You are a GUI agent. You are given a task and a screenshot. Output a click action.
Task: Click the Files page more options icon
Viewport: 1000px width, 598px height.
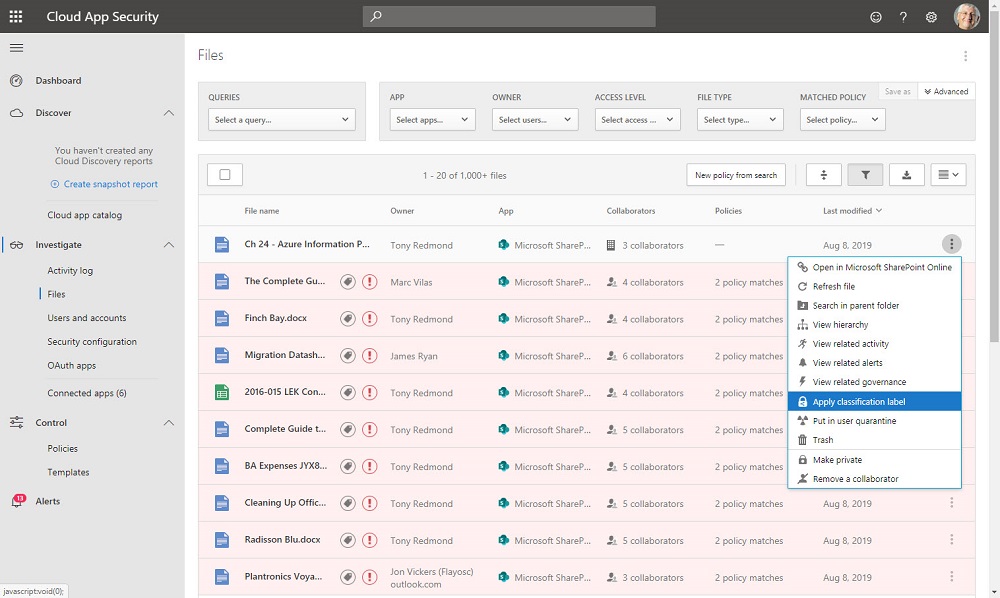[x=966, y=56]
